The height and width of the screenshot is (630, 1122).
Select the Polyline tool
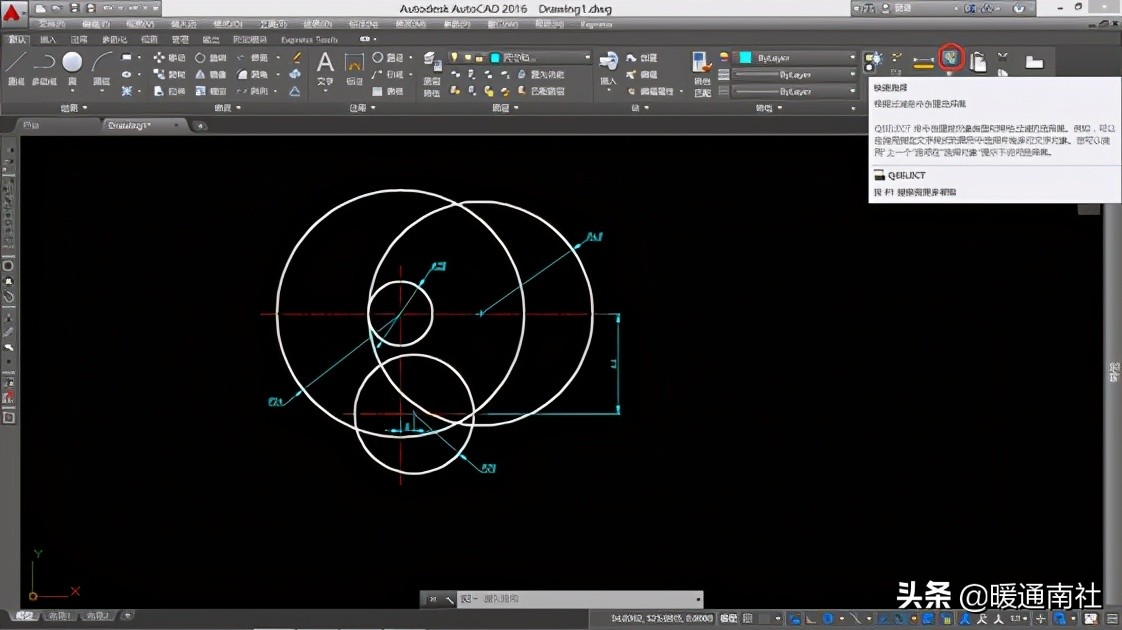[x=44, y=65]
